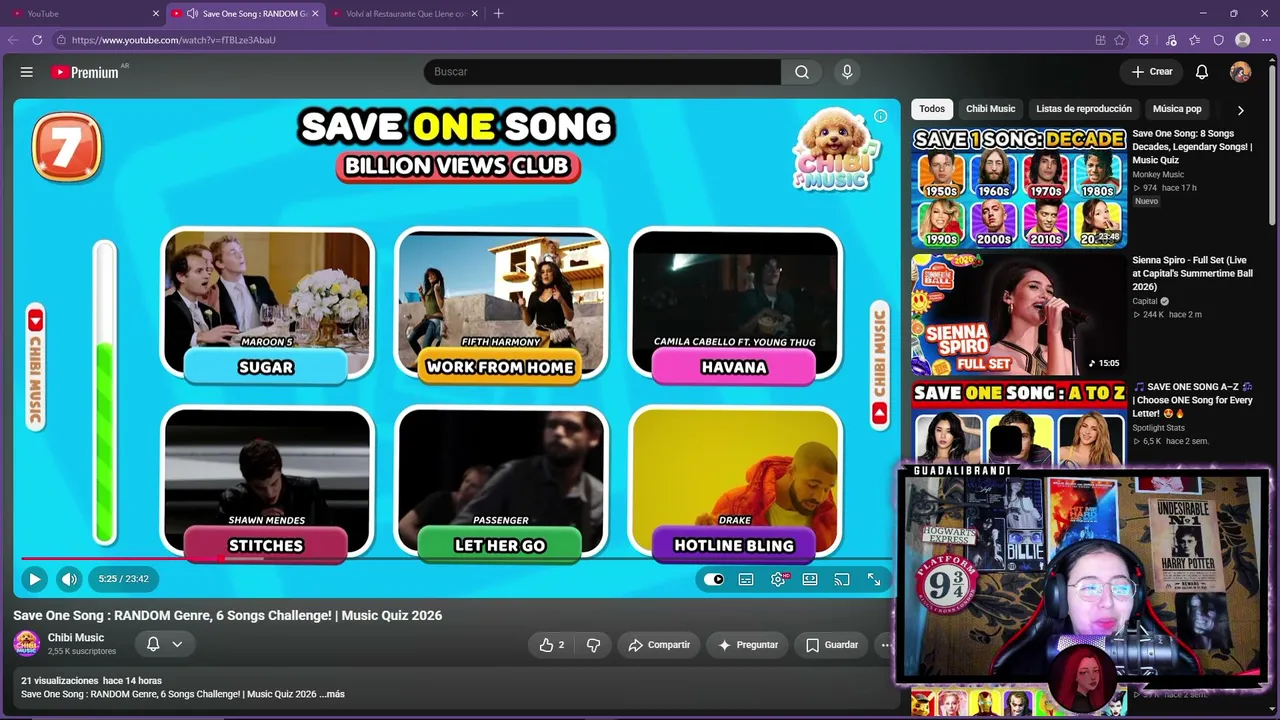1280x720 pixels.
Task: Open YouTube notifications bell in header
Action: (1202, 72)
